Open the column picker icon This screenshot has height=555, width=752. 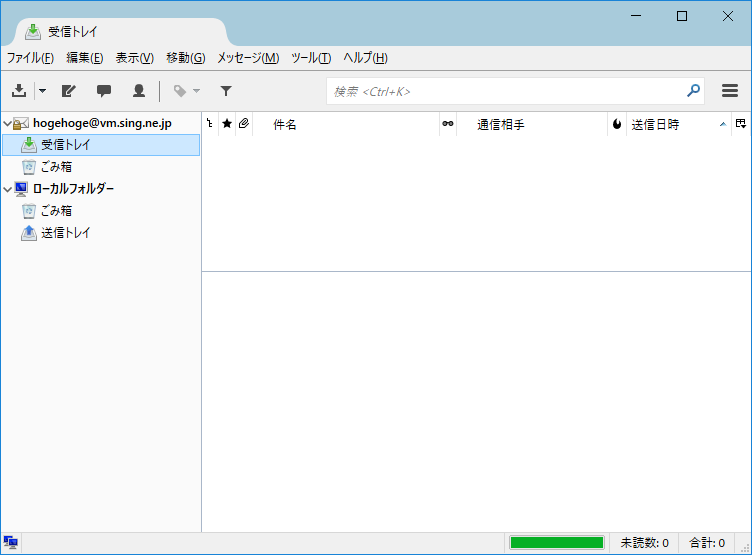[741, 124]
